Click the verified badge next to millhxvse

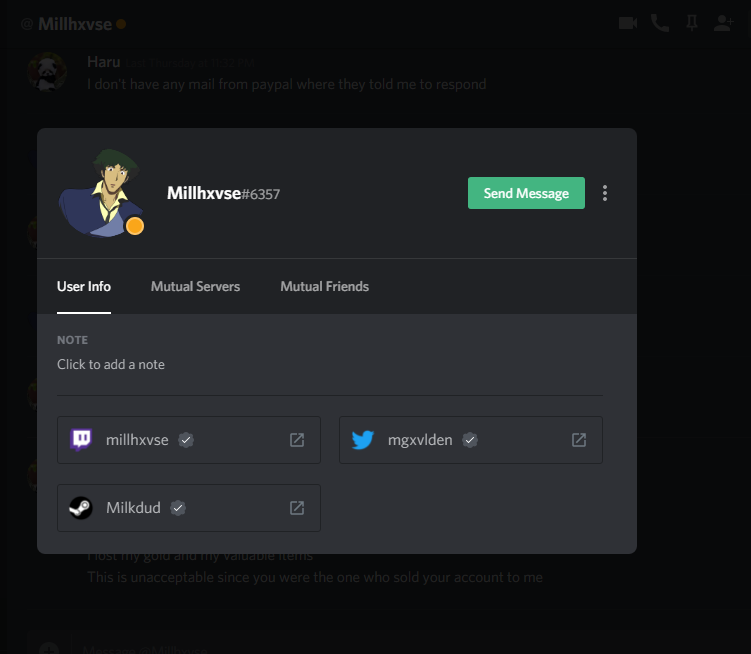186,440
